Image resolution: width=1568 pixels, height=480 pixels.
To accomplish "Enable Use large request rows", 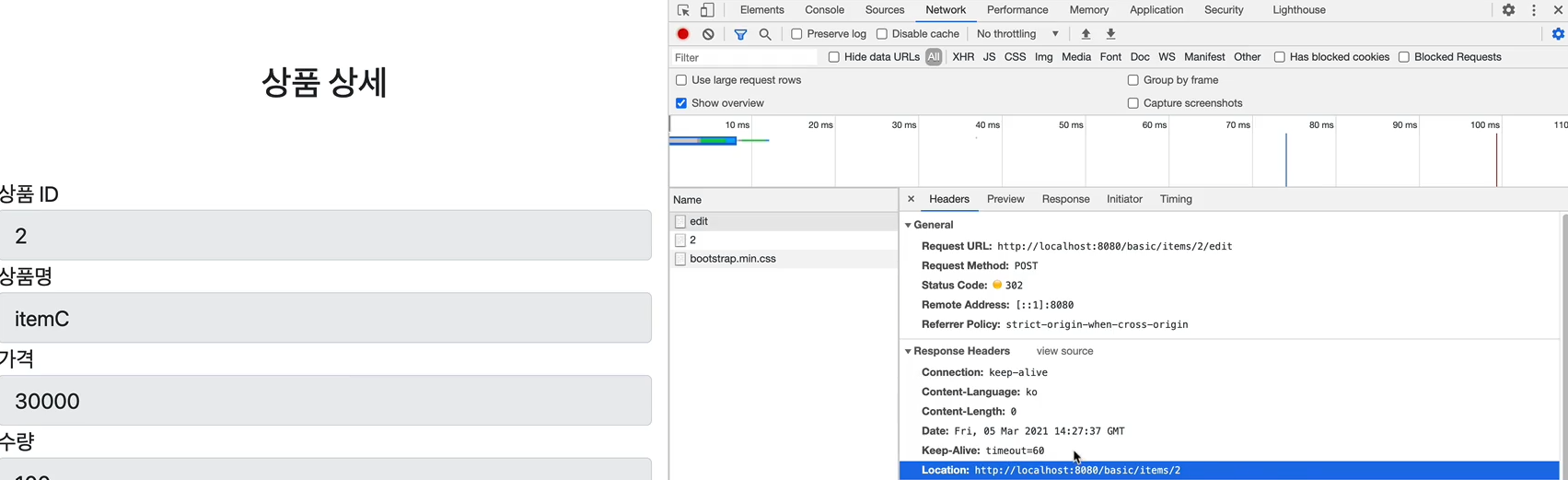I will click(681, 80).
